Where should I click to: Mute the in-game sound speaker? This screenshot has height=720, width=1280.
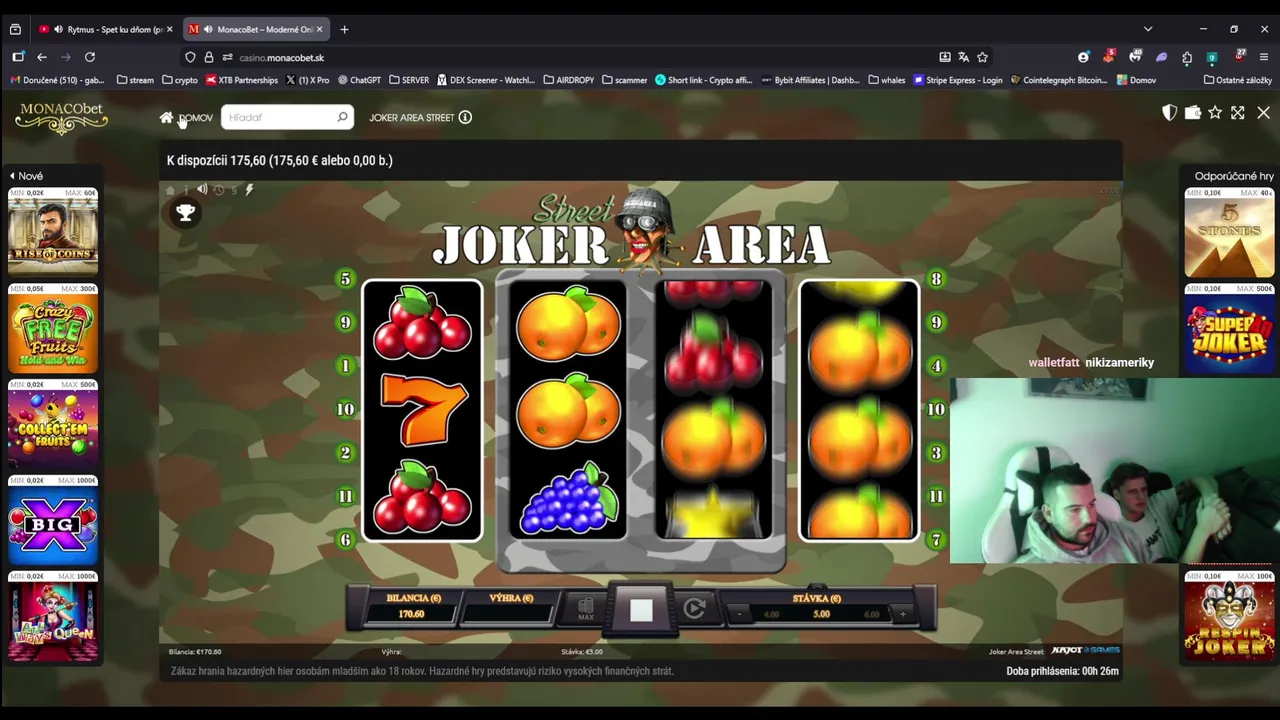(x=202, y=190)
